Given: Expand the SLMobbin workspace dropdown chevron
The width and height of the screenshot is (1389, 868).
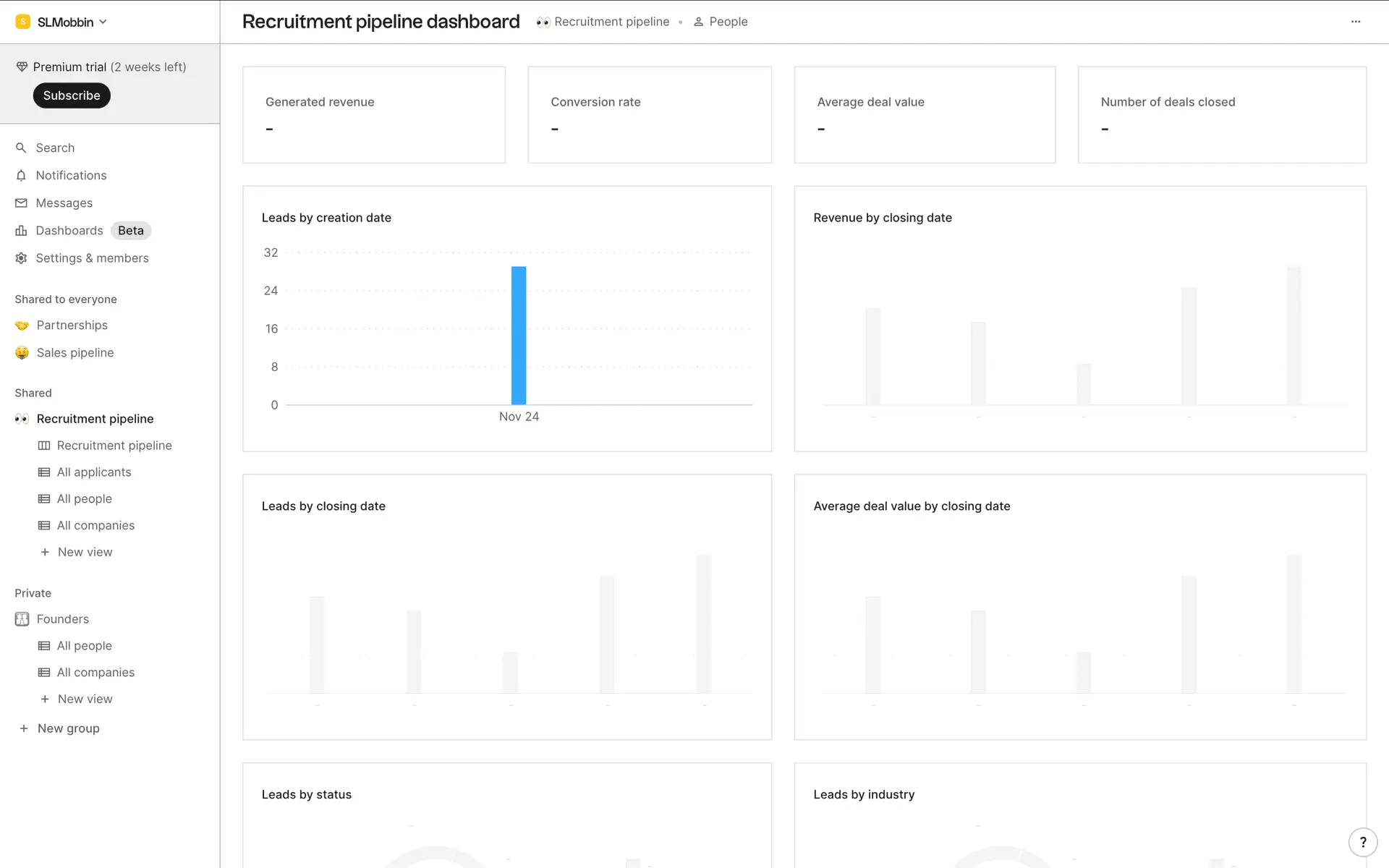Looking at the screenshot, I should 103,22.
